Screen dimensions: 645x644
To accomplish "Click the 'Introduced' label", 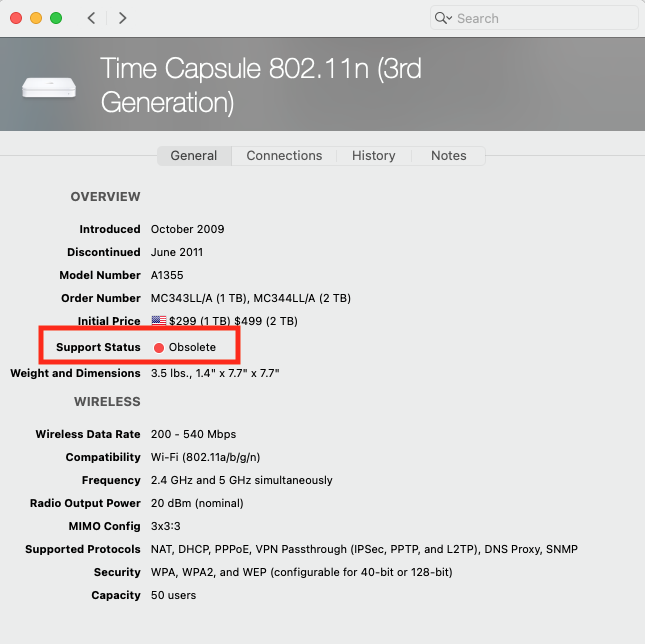I will pyautogui.click(x=110, y=229).
